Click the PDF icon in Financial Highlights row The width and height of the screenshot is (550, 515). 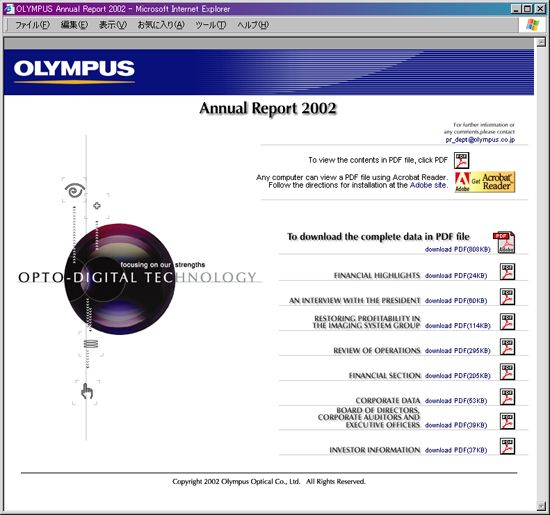(507, 272)
